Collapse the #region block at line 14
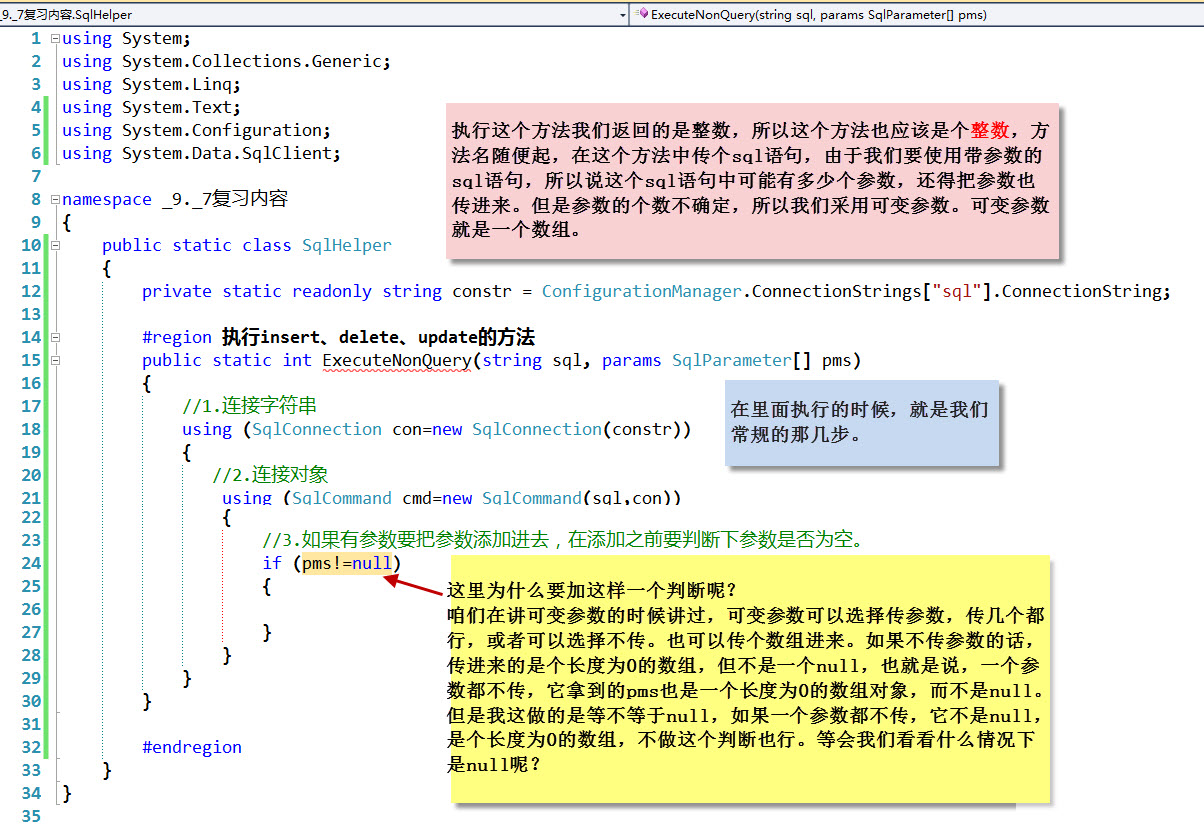1204x825 pixels. click(55, 337)
